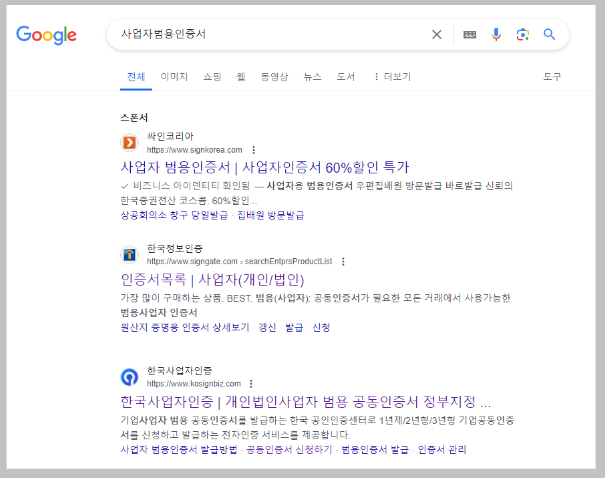
Task: Click the 한국사업자인증 site favicon
Action: pyautogui.click(x=130, y=377)
